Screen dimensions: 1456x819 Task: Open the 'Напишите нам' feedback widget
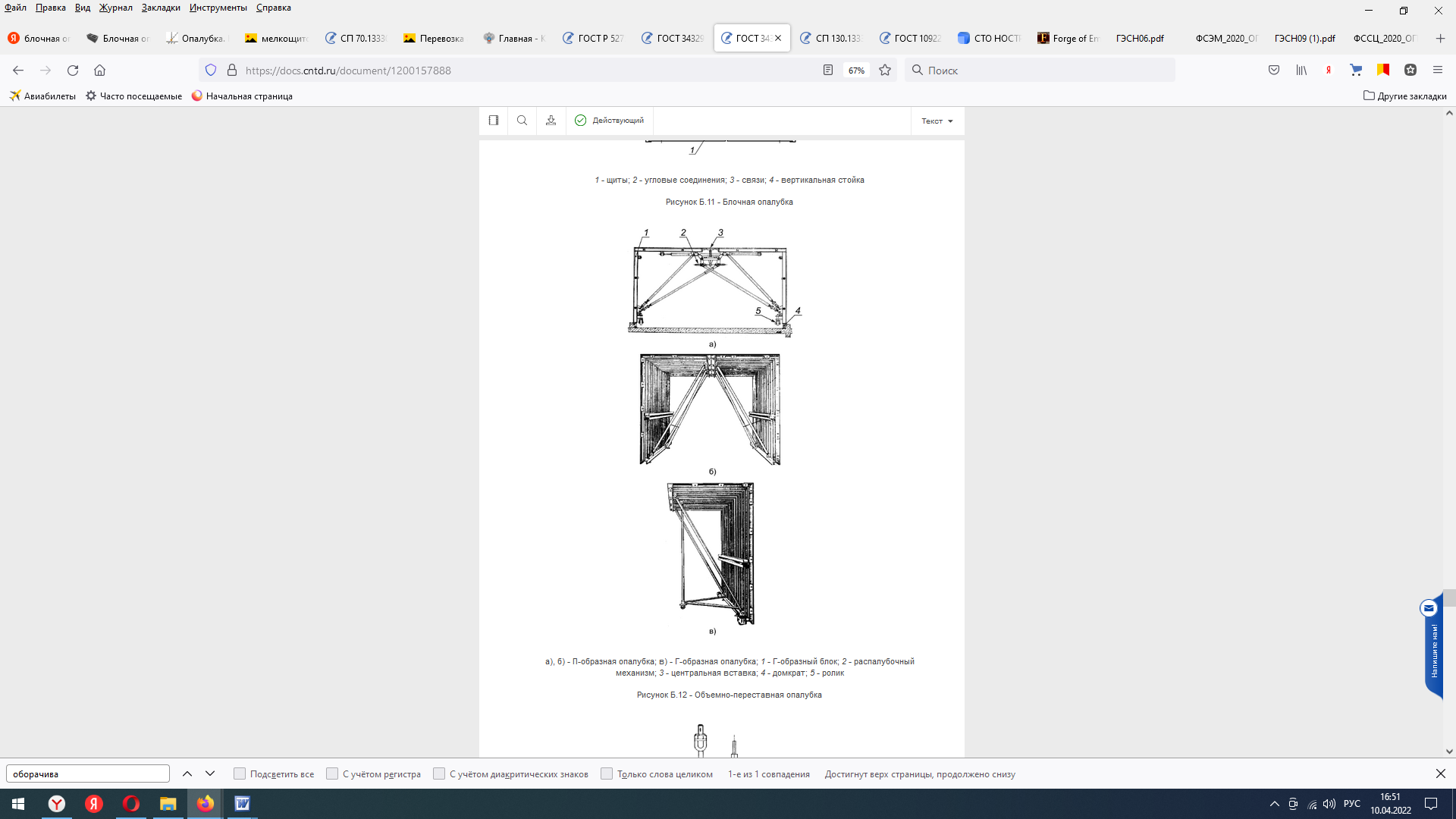(x=1432, y=645)
